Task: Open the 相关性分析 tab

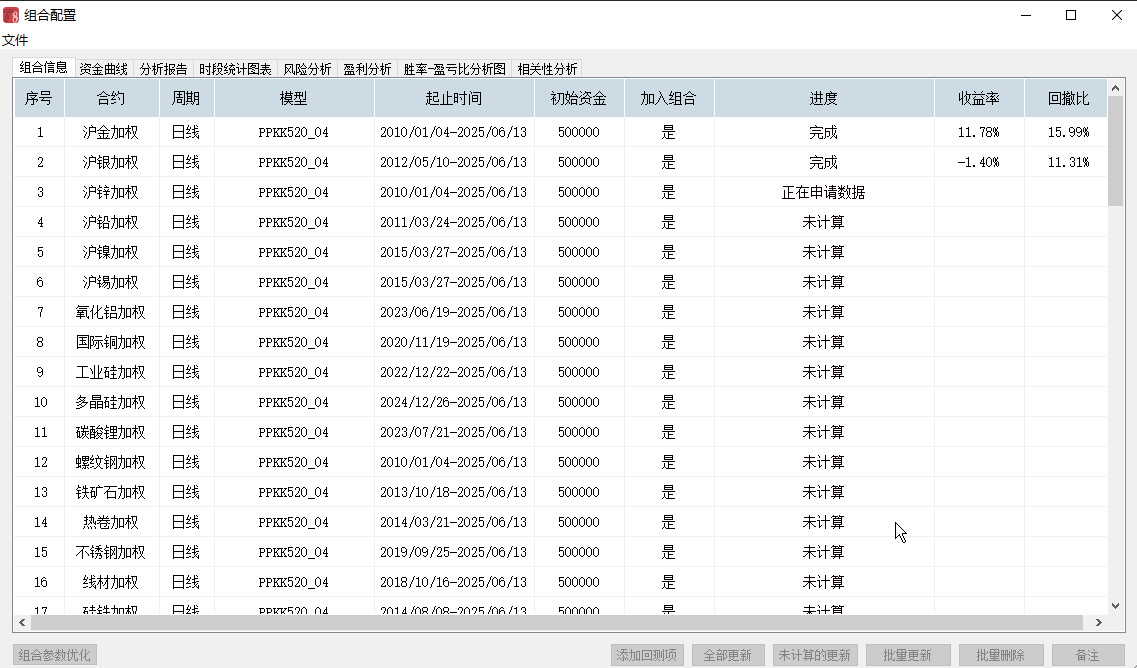Action: 547,69
